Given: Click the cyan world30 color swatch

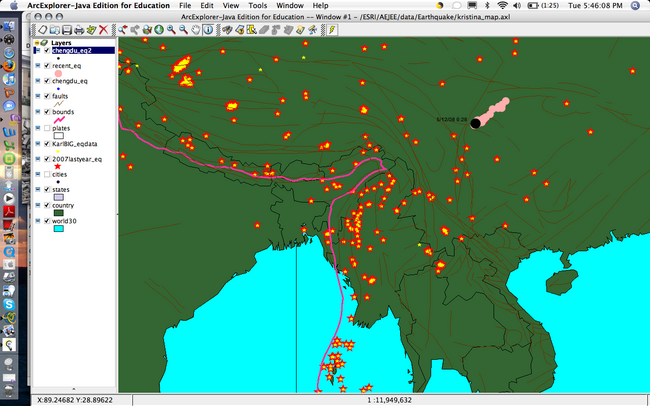Looking at the screenshot, I should pyautogui.click(x=58, y=229).
